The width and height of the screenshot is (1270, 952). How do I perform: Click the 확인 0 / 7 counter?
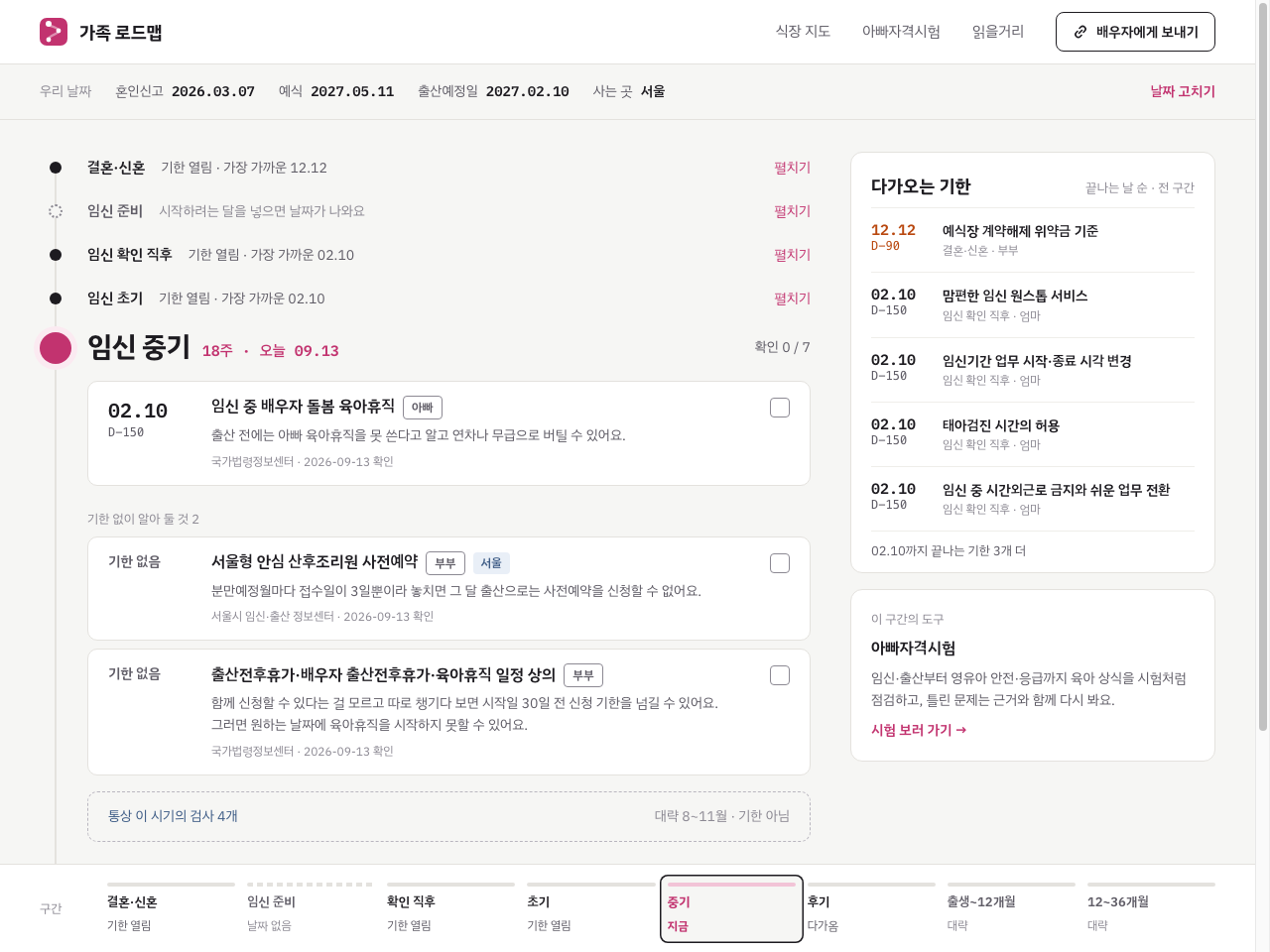click(782, 347)
